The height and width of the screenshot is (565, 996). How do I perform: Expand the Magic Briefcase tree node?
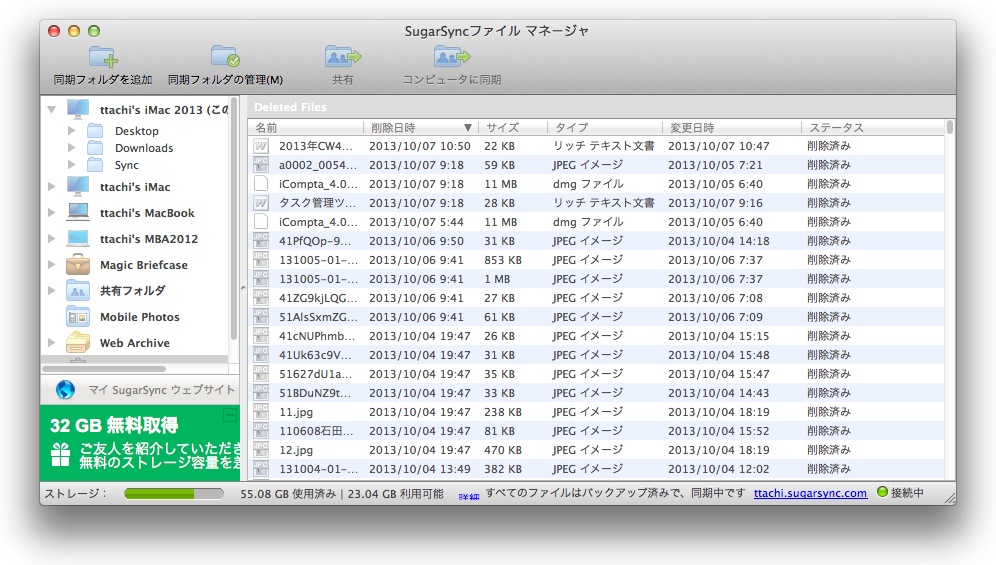click(x=51, y=264)
